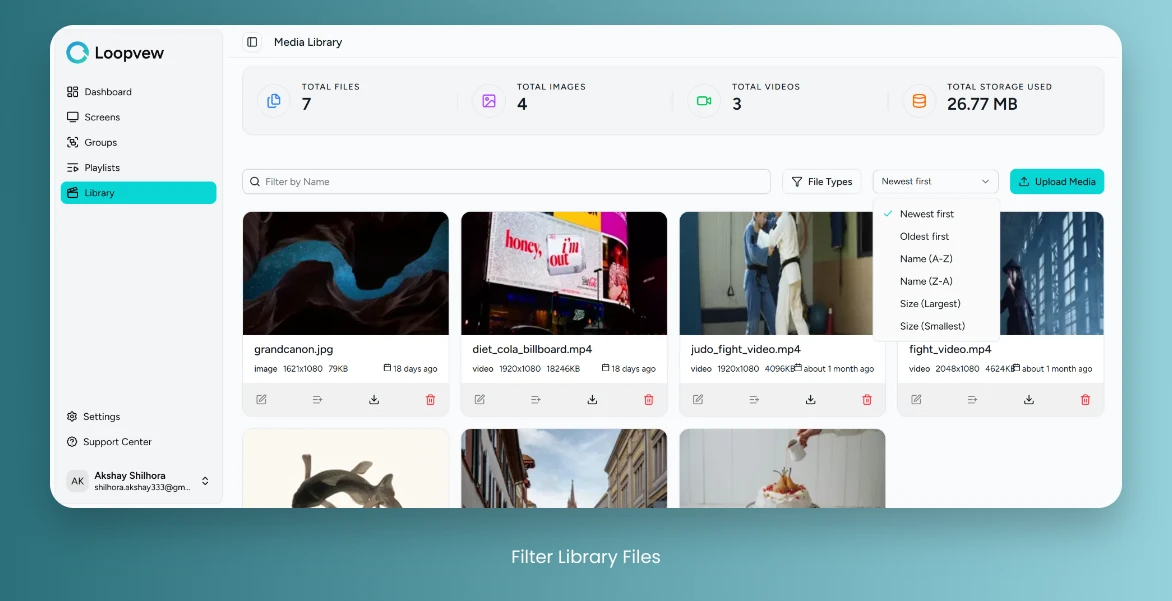This screenshot has width=1172, height=601.
Task: Open File Types filter
Action: [x=821, y=182]
